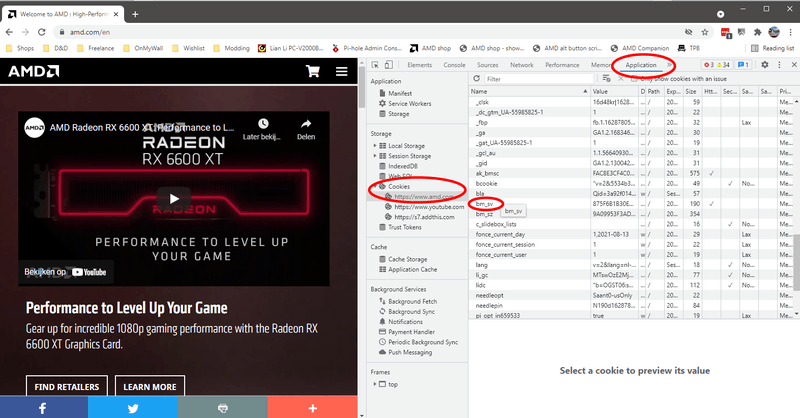Click Bekijken op YouTube link
The height and width of the screenshot is (418, 800).
click(65, 272)
